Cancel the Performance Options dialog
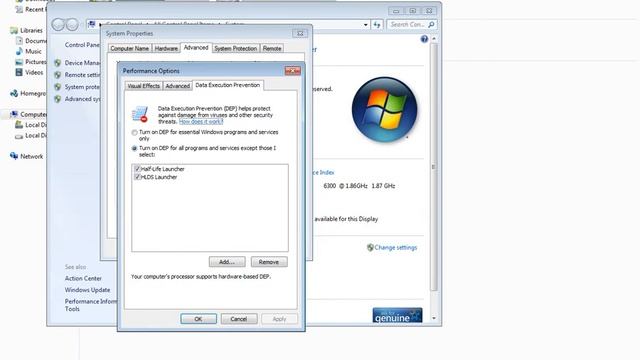The height and width of the screenshot is (360, 640). pyautogui.click(x=239, y=319)
